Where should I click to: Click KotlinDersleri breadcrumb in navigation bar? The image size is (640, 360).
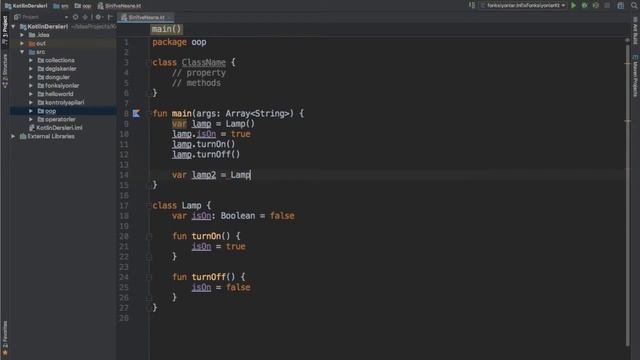click(x=26, y=6)
